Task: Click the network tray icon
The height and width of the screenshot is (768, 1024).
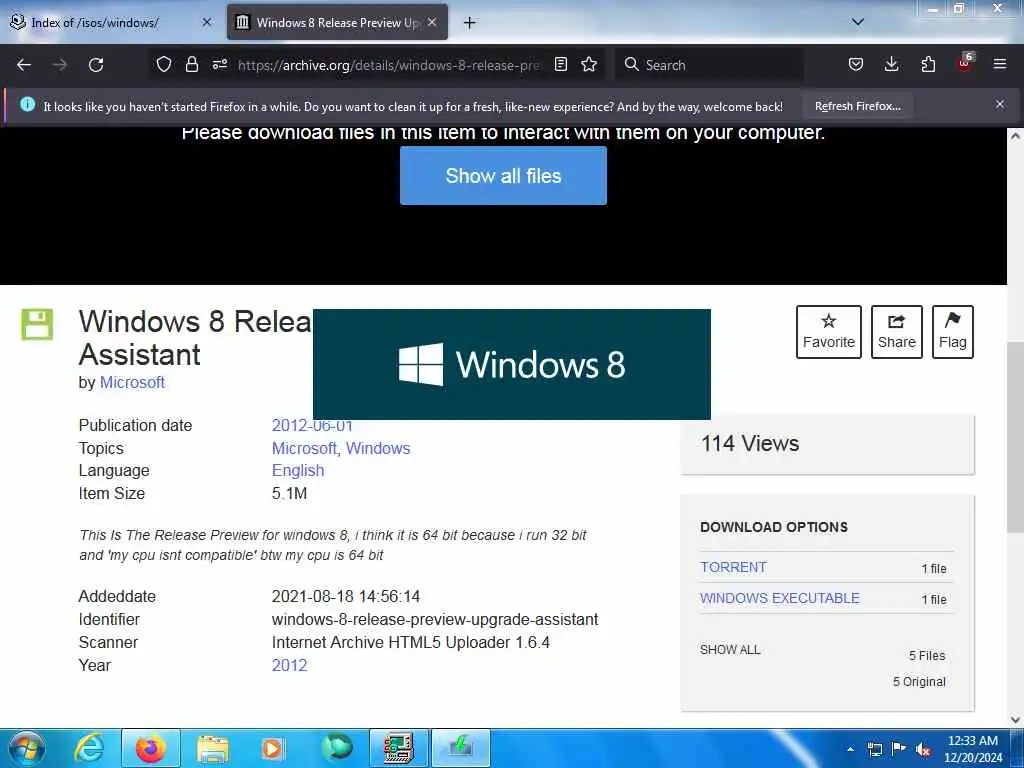Action: pos(874,750)
